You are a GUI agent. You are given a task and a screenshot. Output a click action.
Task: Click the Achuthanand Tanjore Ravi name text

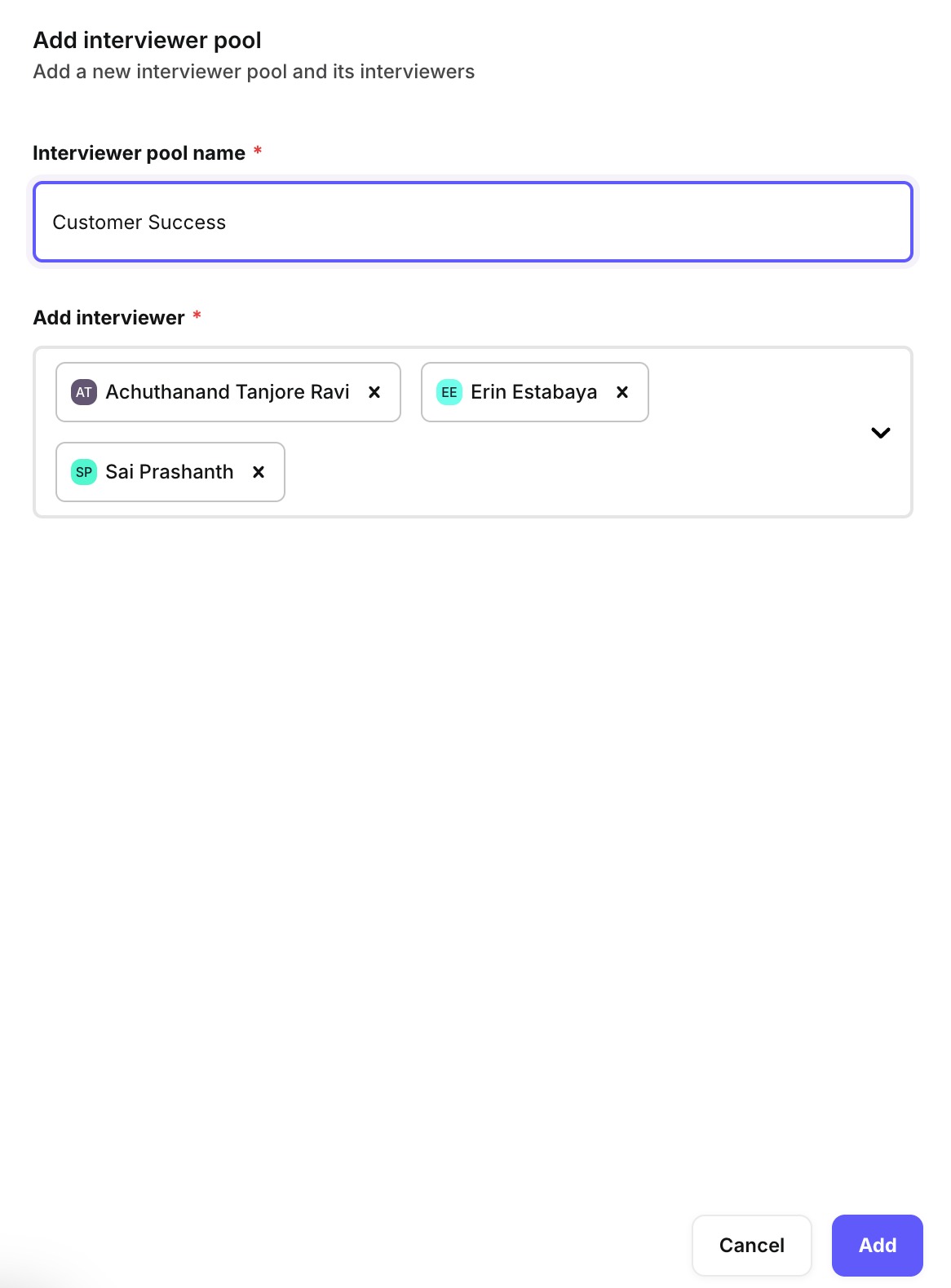pyautogui.click(x=228, y=392)
